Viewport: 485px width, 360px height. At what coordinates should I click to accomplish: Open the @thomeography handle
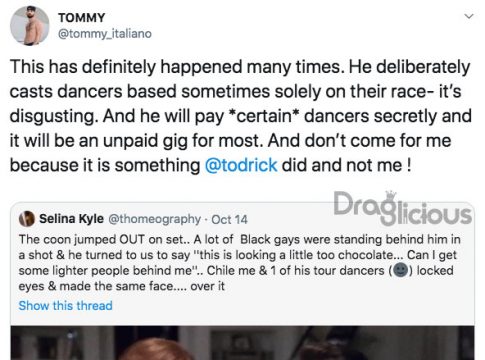tap(155, 219)
